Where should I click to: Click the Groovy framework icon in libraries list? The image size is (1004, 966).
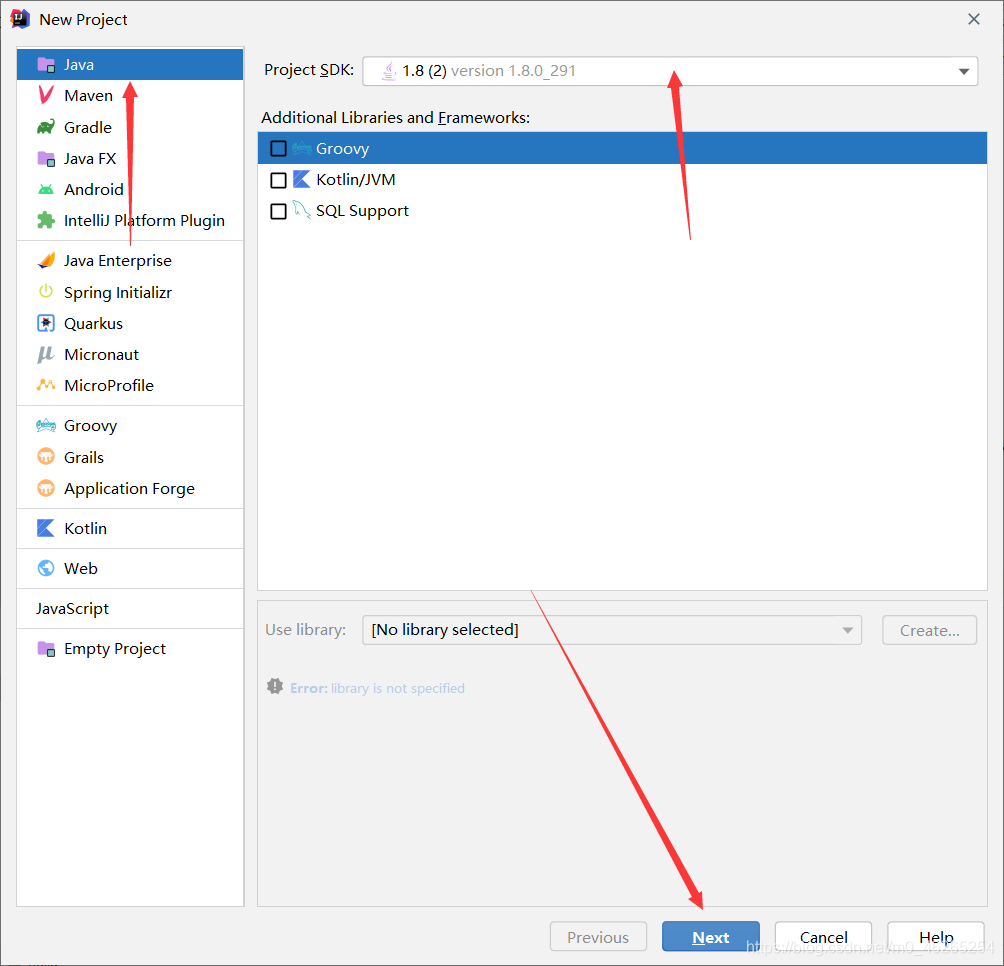[x=302, y=149]
